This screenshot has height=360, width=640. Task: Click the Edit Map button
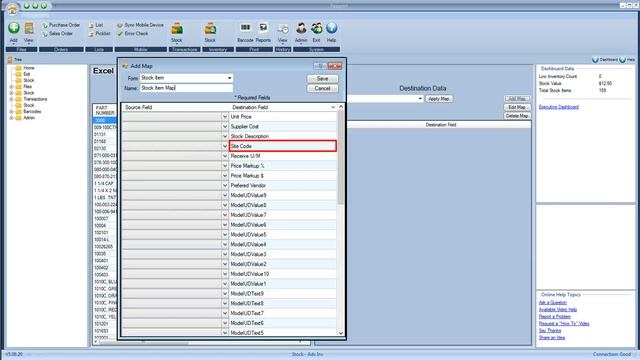click(517, 107)
